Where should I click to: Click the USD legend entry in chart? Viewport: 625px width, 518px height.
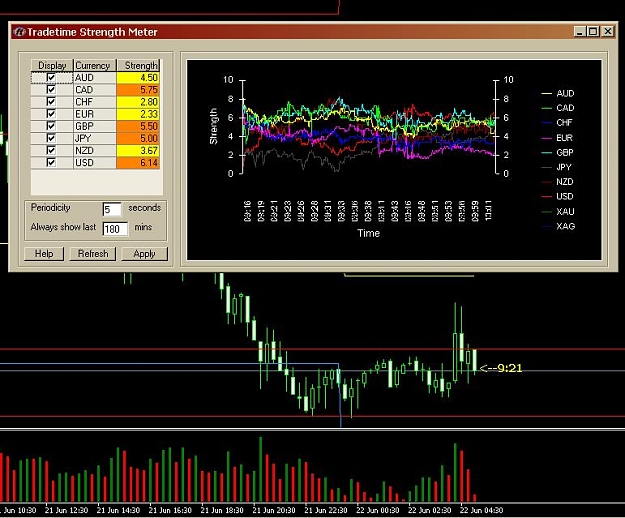pos(558,196)
